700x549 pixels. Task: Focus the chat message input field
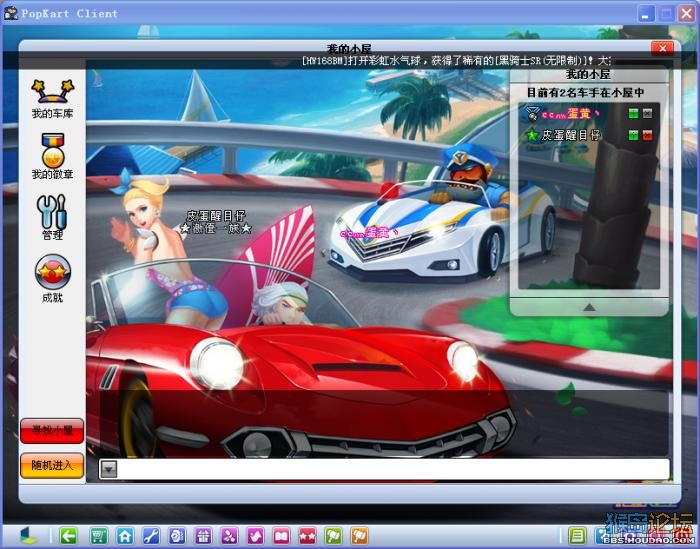pos(393,469)
